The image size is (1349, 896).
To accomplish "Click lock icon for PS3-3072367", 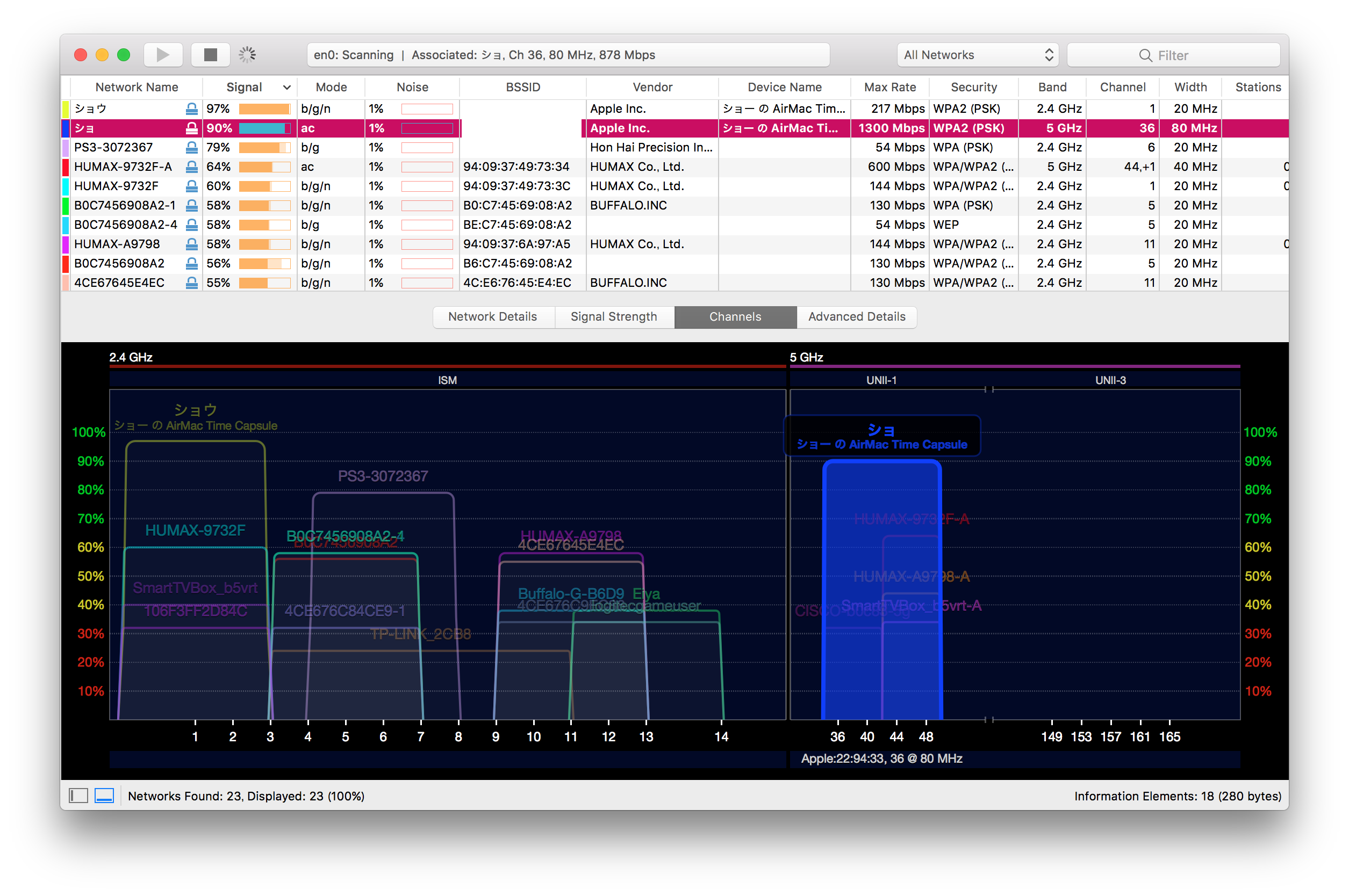I will 192,147.
